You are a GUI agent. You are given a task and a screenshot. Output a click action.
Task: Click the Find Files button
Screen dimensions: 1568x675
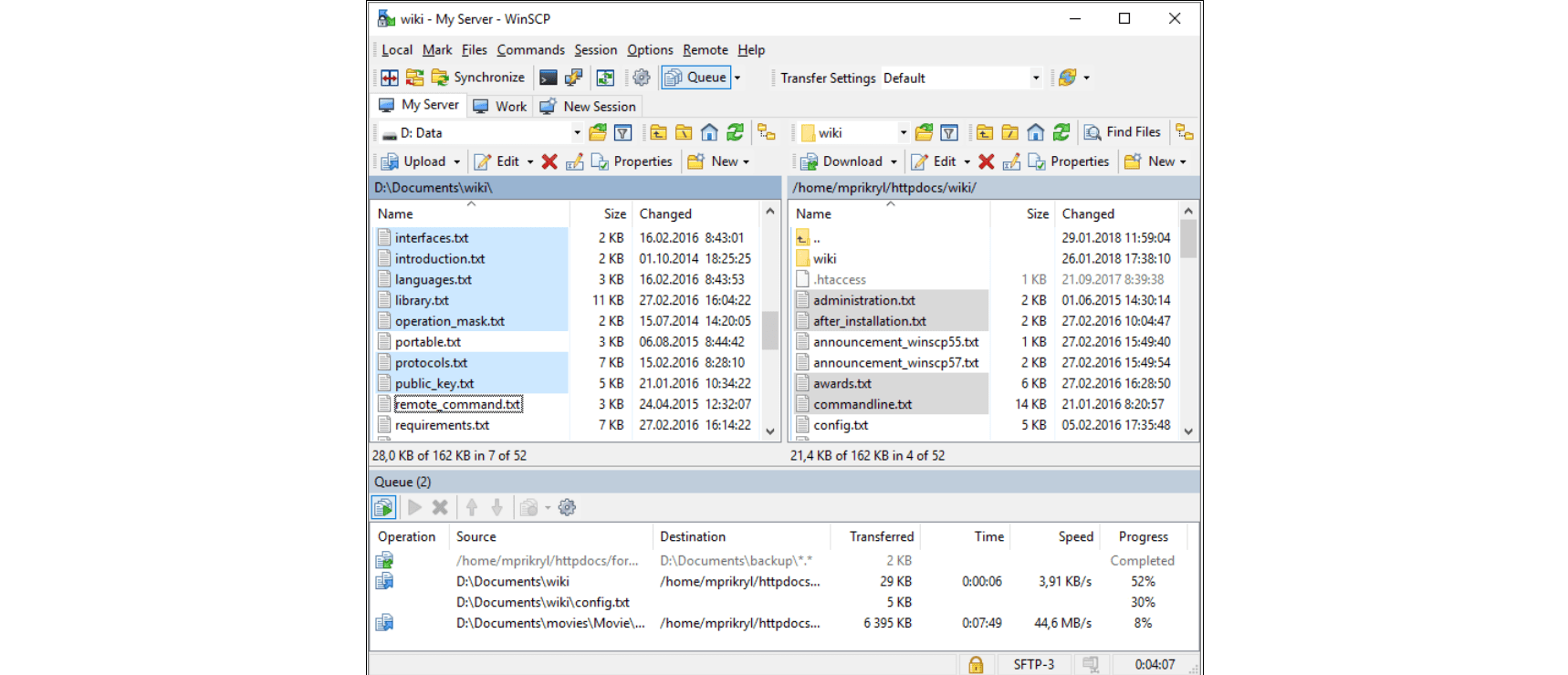click(1123, 133)
